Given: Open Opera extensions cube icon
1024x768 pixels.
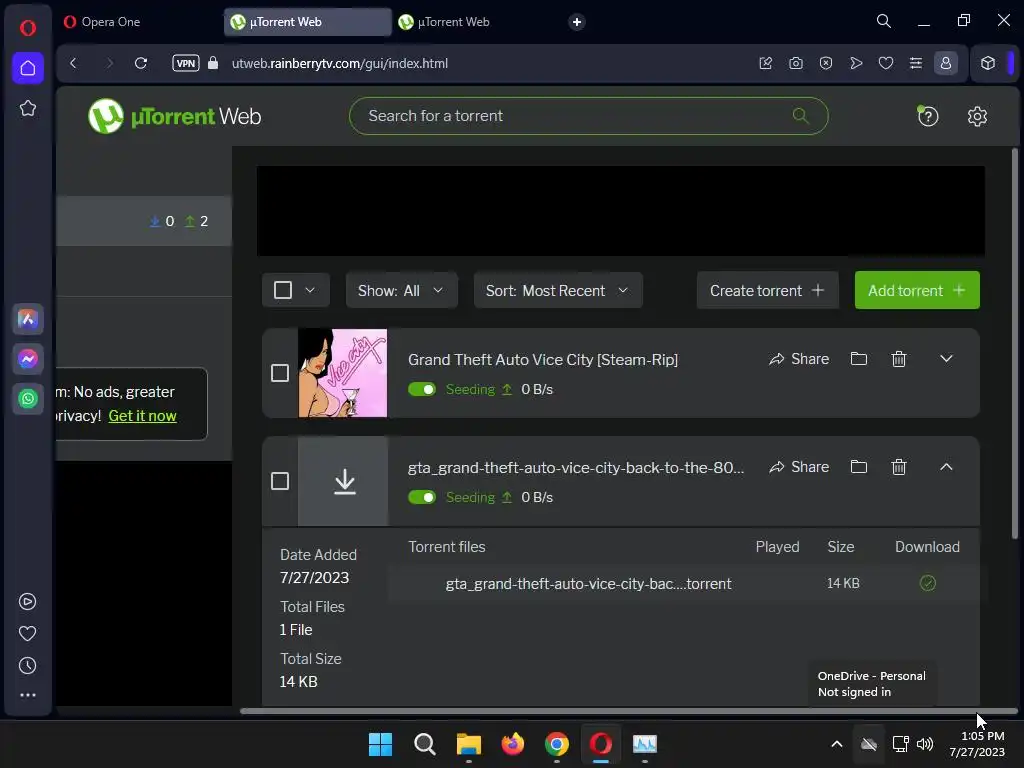Looking at the screenshot, I should (988, 63).
